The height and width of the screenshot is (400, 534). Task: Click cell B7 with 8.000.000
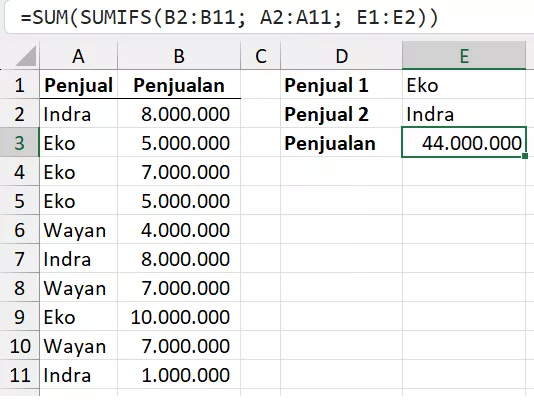(x=179, y=259)
